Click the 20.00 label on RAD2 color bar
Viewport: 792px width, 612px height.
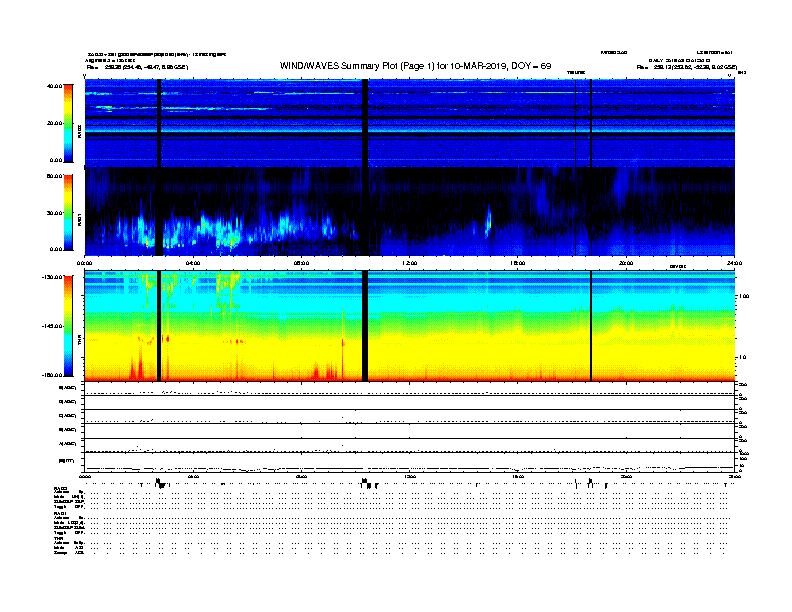[x=54, y=123]
